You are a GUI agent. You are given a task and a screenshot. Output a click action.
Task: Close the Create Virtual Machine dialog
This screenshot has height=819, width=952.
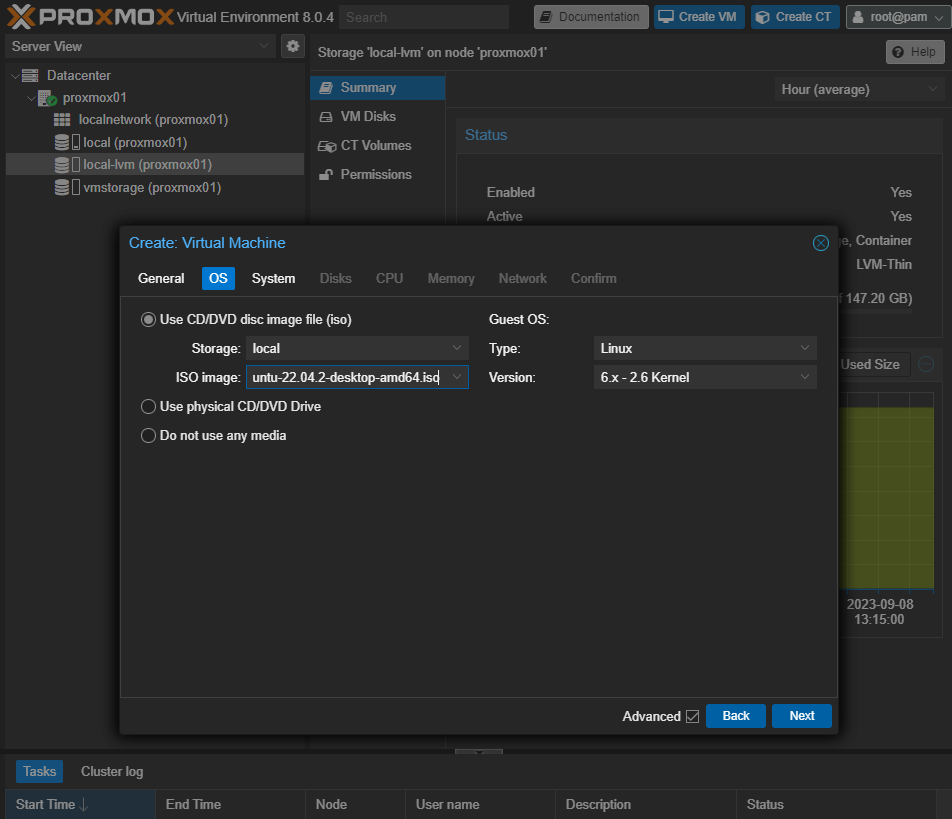pyautogui.click(x=820, y=243)
